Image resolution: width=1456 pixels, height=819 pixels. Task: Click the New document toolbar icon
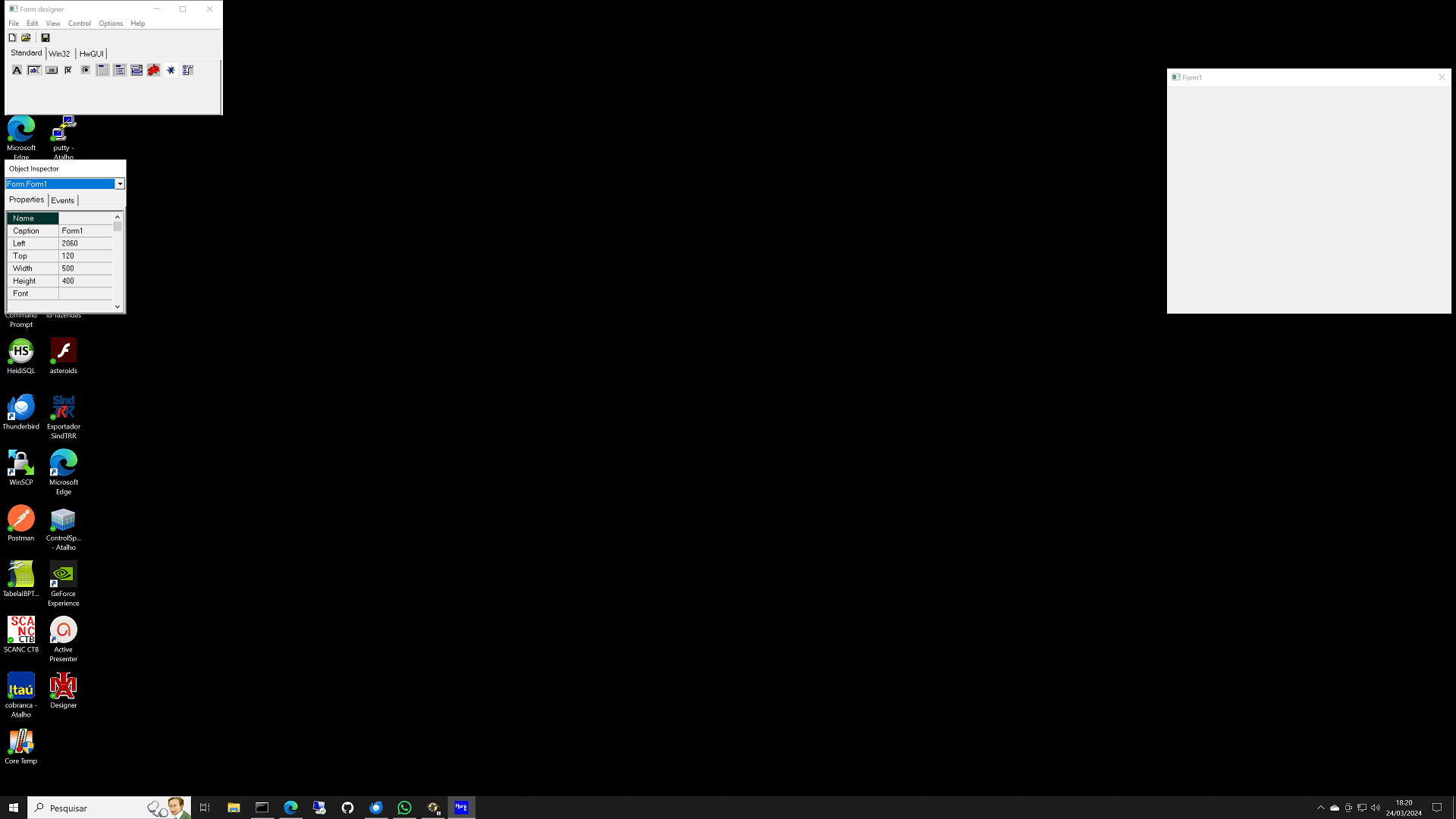point(12,37)
